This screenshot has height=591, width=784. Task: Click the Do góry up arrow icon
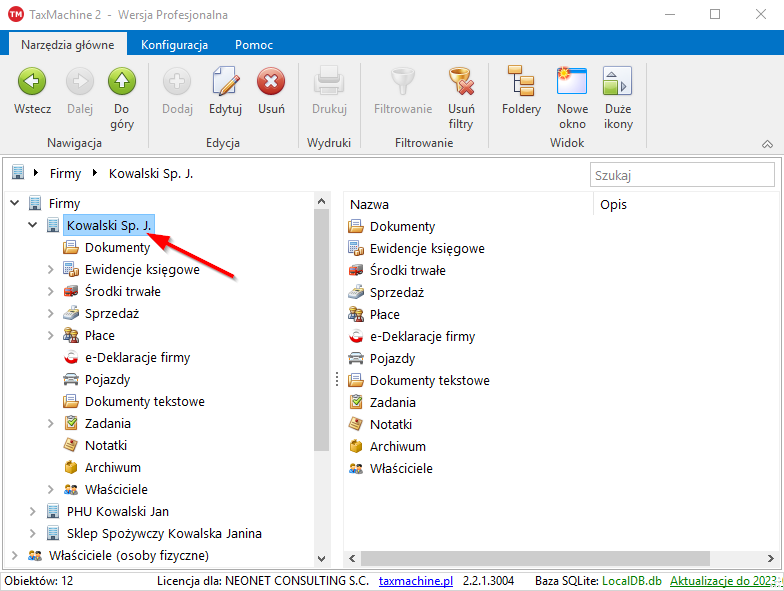point(122,83)
